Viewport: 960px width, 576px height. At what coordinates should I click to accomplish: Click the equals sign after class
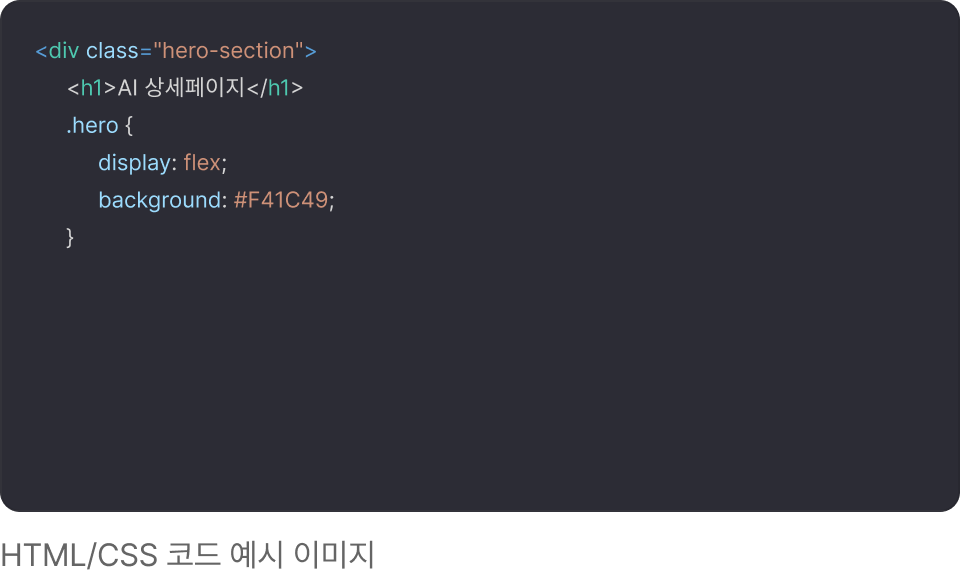click(x=146, y=50)
